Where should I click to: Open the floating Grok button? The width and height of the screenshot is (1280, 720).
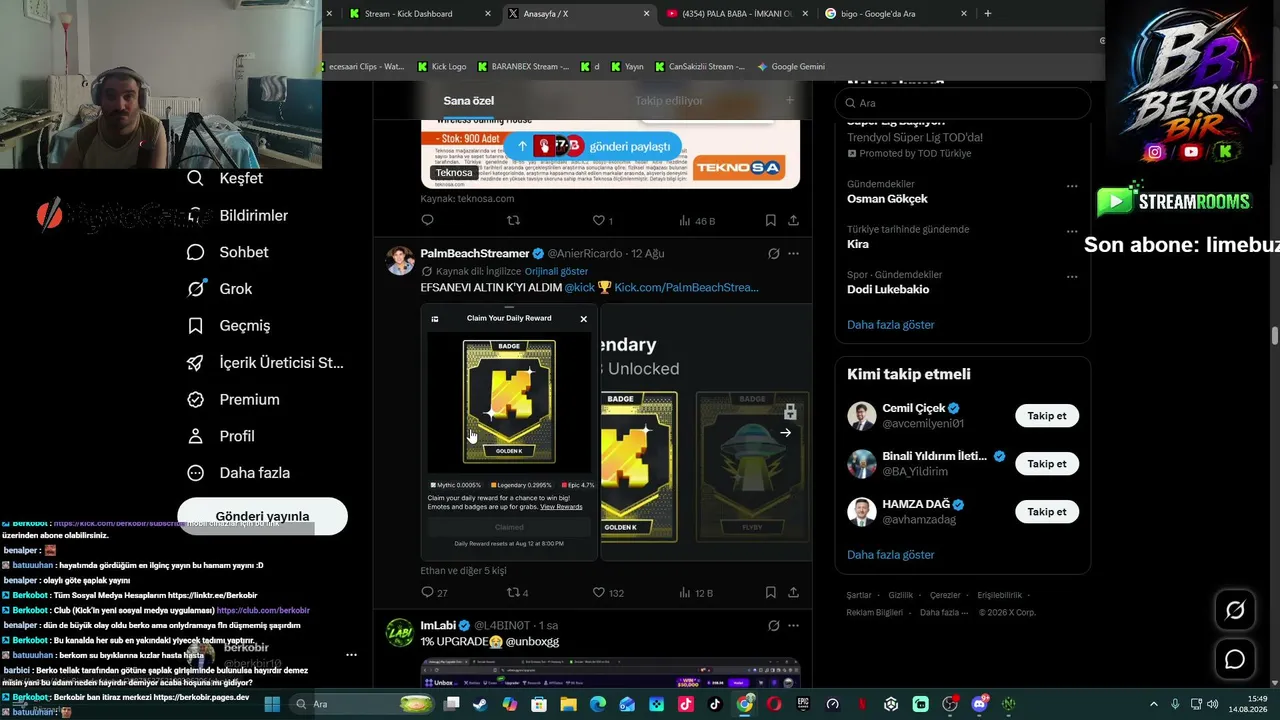[x=1235, y=610]
